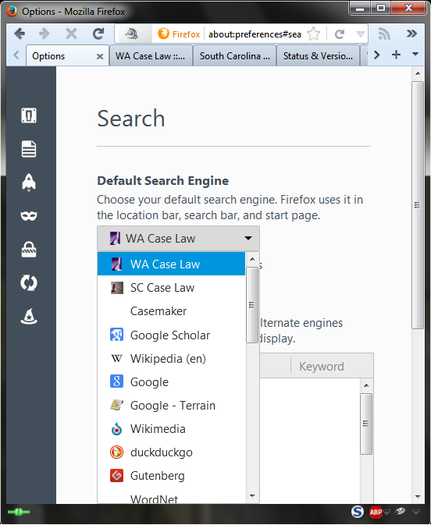
Task: Click the page scrollbar down arrow
Action: point(417,497)
